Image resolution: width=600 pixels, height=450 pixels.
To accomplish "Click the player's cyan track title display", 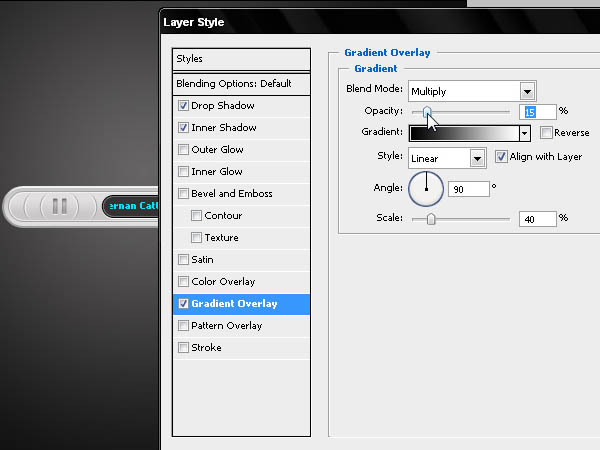I will click(131, 206).
